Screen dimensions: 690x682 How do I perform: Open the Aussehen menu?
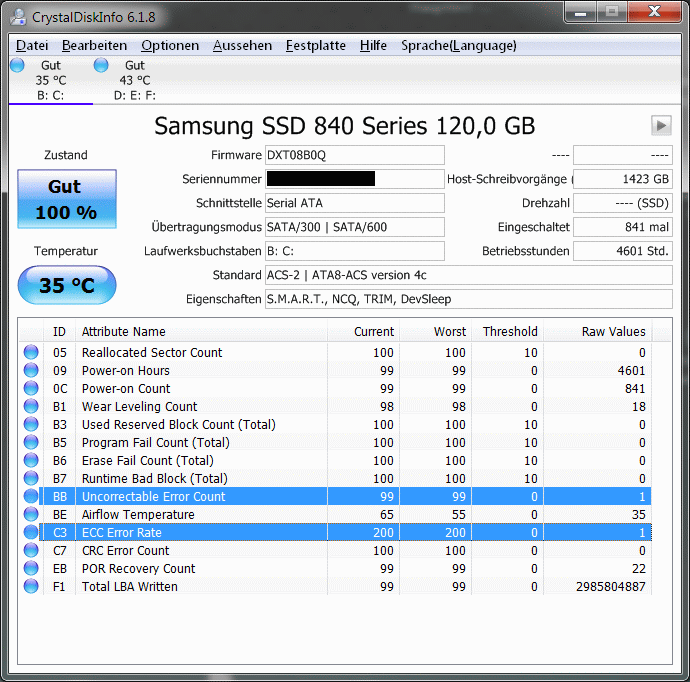242,45
